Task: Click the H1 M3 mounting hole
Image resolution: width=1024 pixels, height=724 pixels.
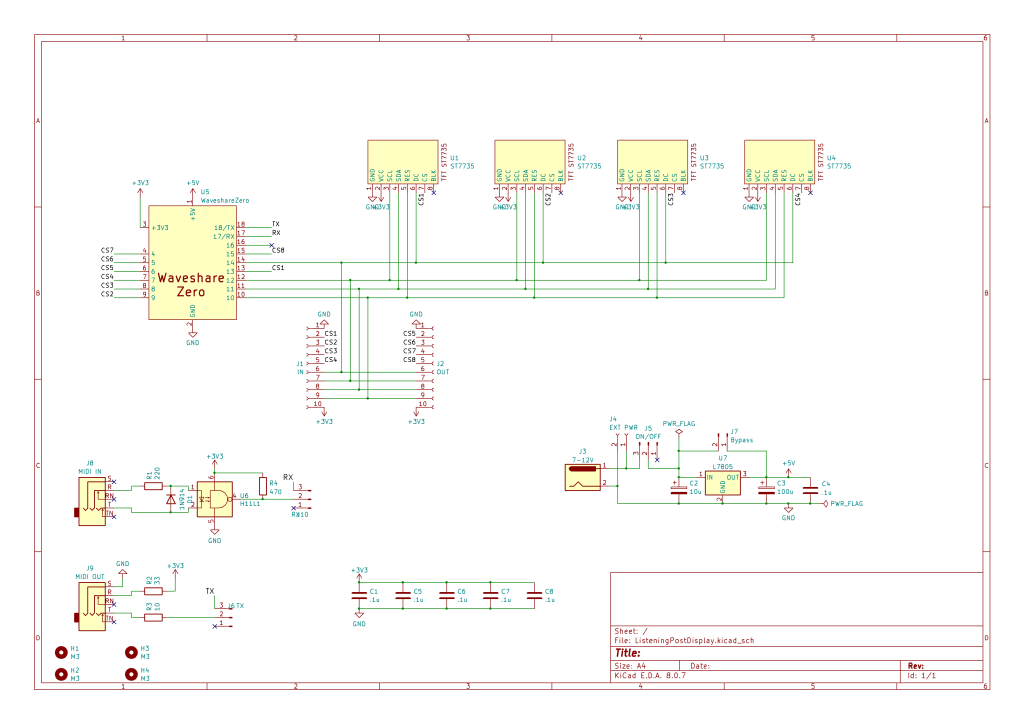Action: (x=61, y=652)
